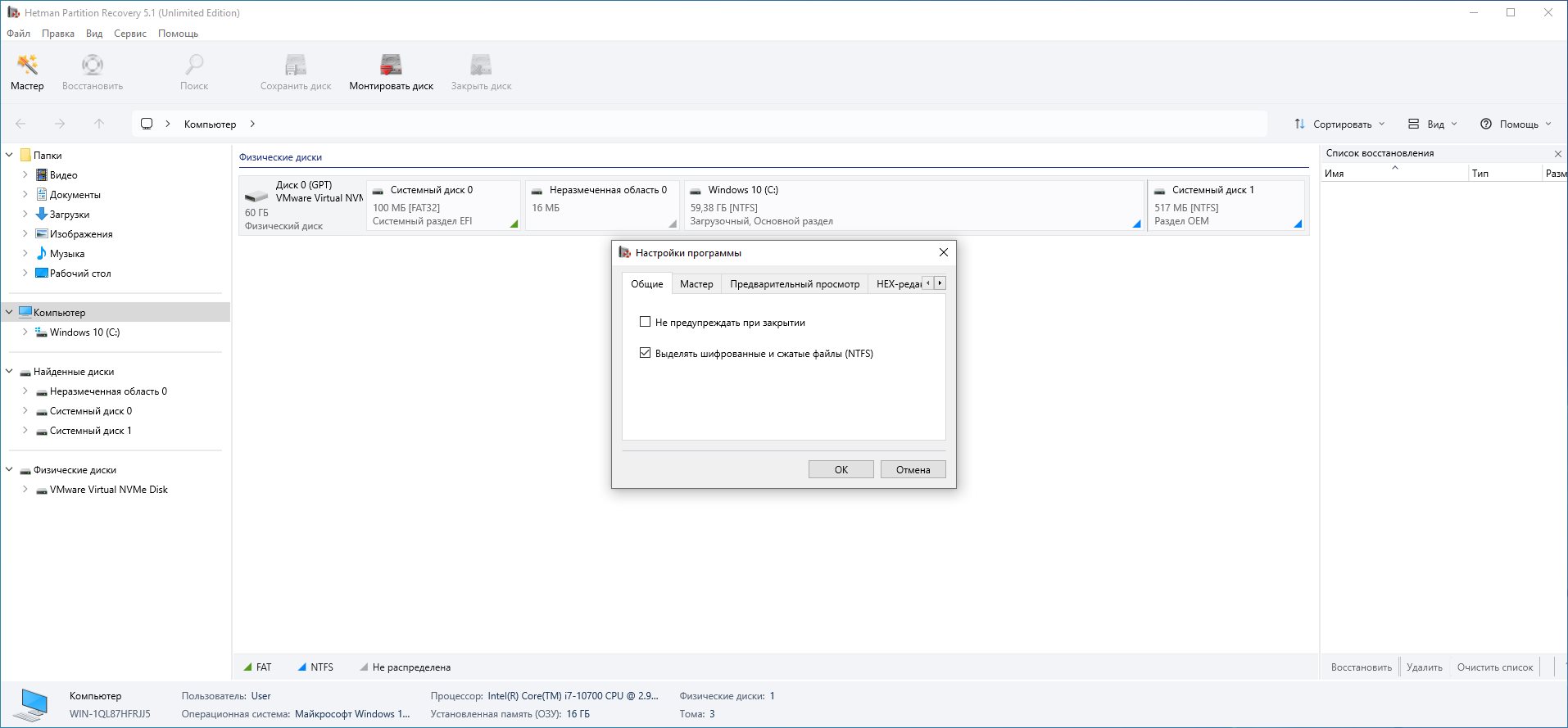Select Системный диск 1 partition tile

(1226, 206)
